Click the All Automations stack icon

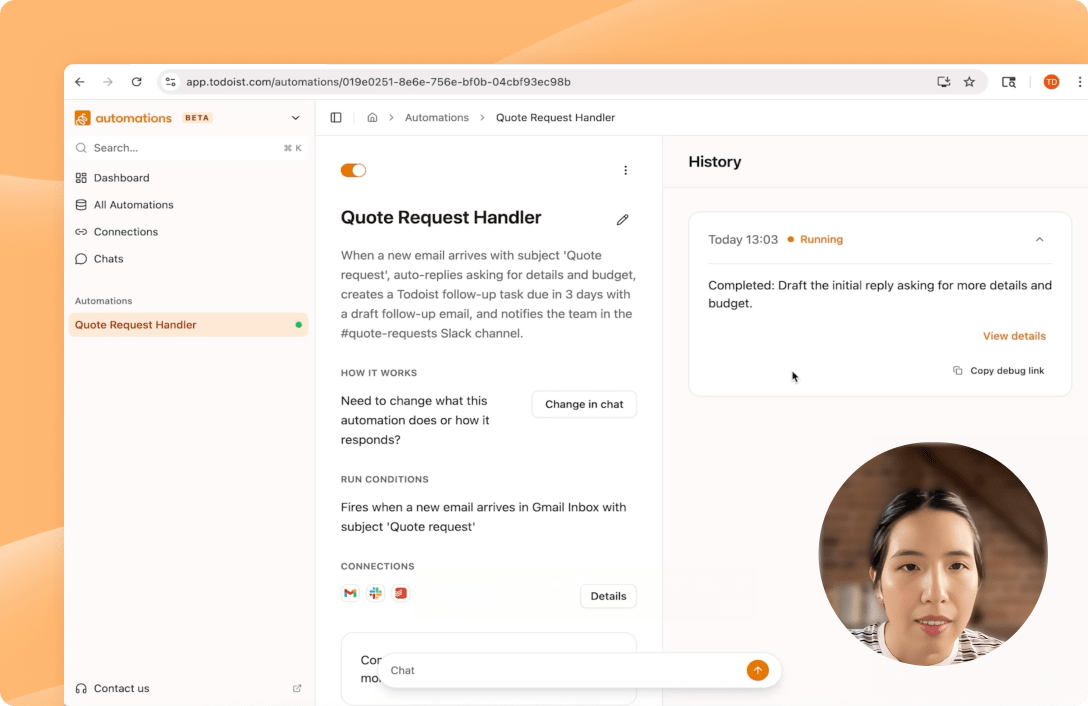tap(81, 205)
